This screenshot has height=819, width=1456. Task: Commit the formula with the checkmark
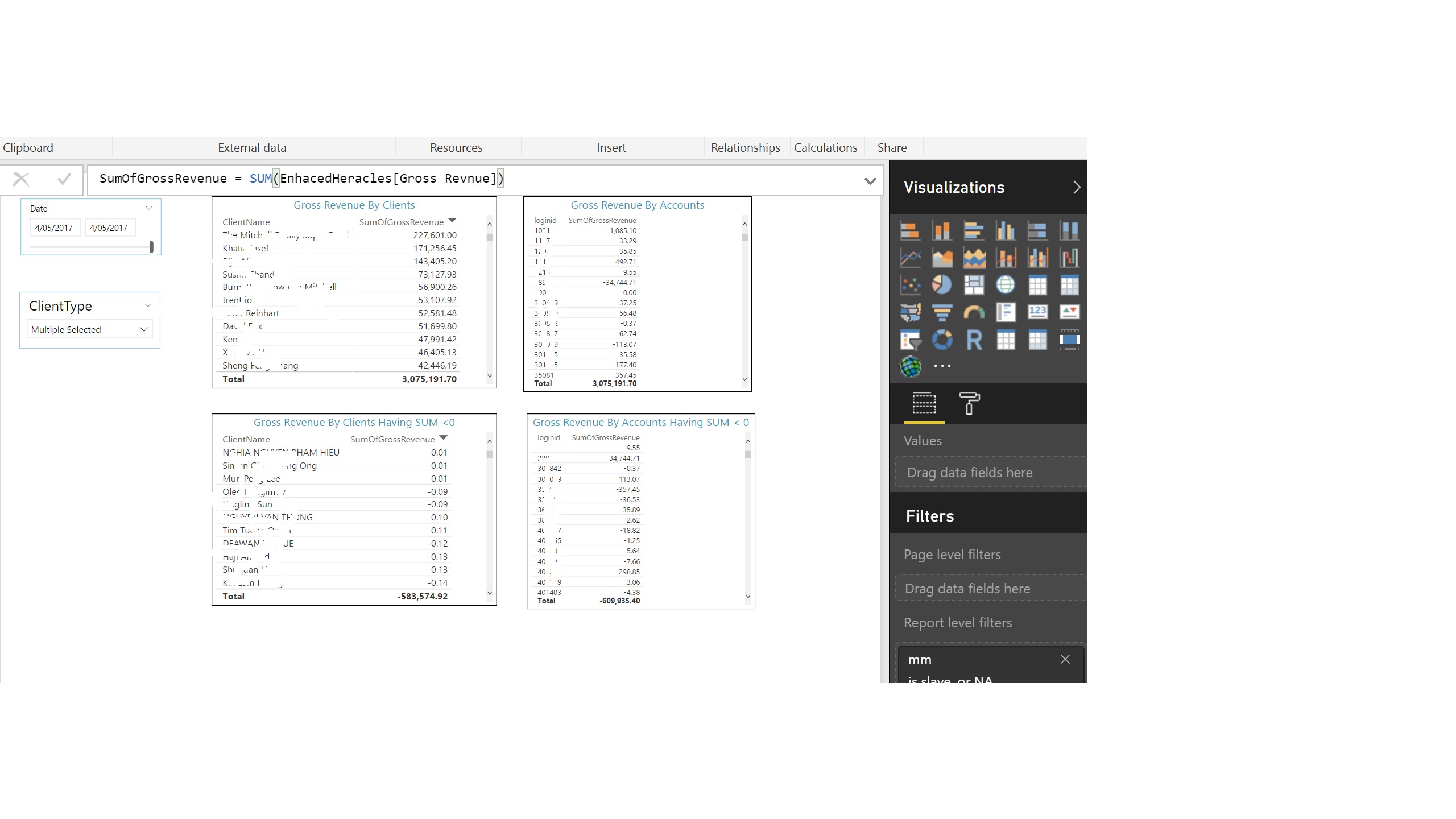pyautogui.click(x=64, y=179)
